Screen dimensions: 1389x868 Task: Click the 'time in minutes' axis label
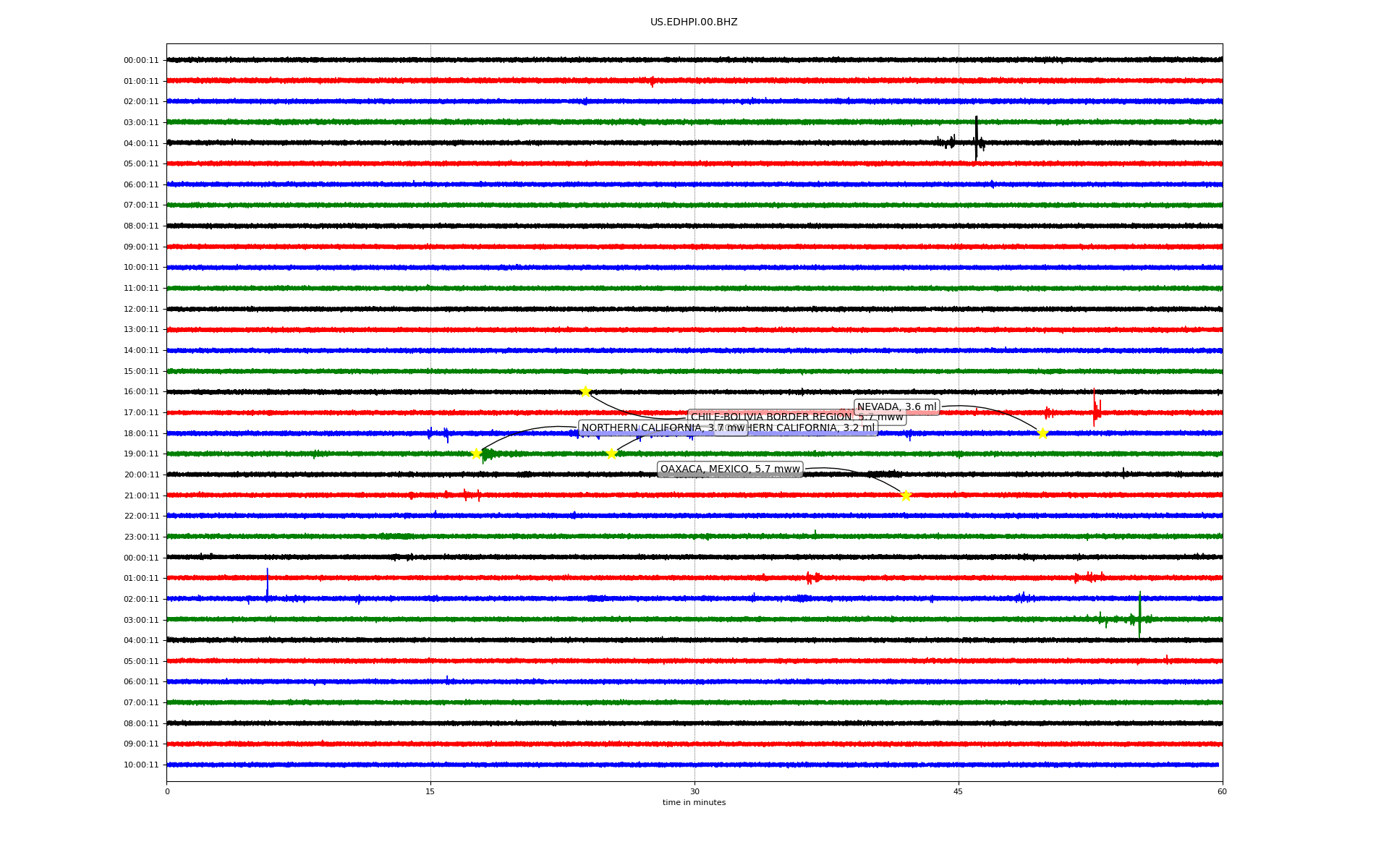694,802
